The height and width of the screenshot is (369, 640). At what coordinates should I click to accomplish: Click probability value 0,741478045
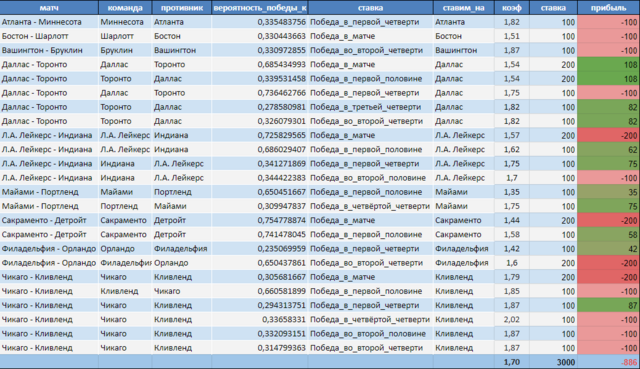pyautogui.click(x=260, y=234)
